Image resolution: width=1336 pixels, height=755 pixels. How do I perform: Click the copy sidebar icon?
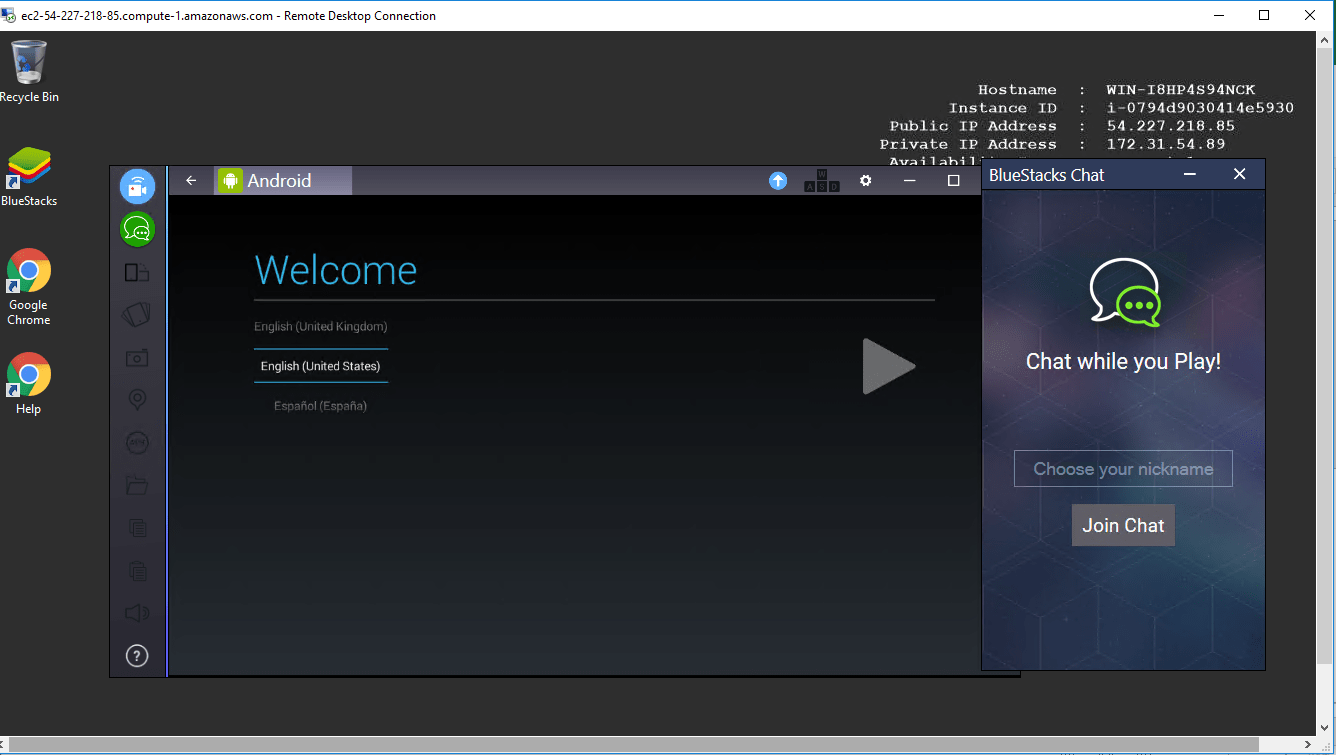137,528
